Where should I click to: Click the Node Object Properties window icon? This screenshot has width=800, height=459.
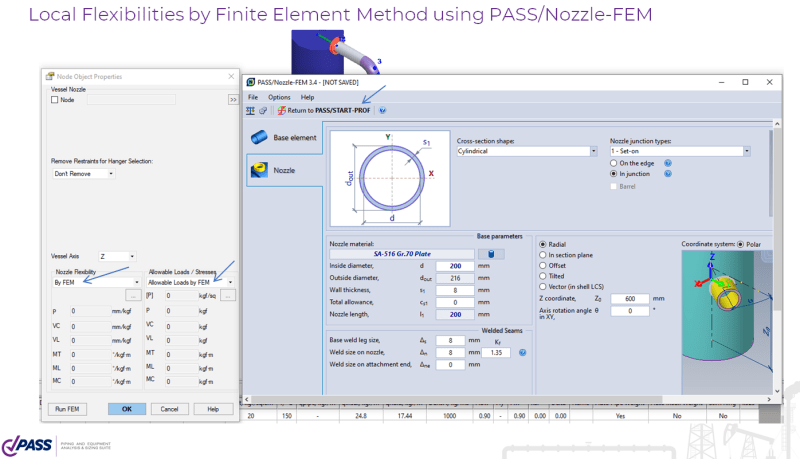(x=50, y=76)
